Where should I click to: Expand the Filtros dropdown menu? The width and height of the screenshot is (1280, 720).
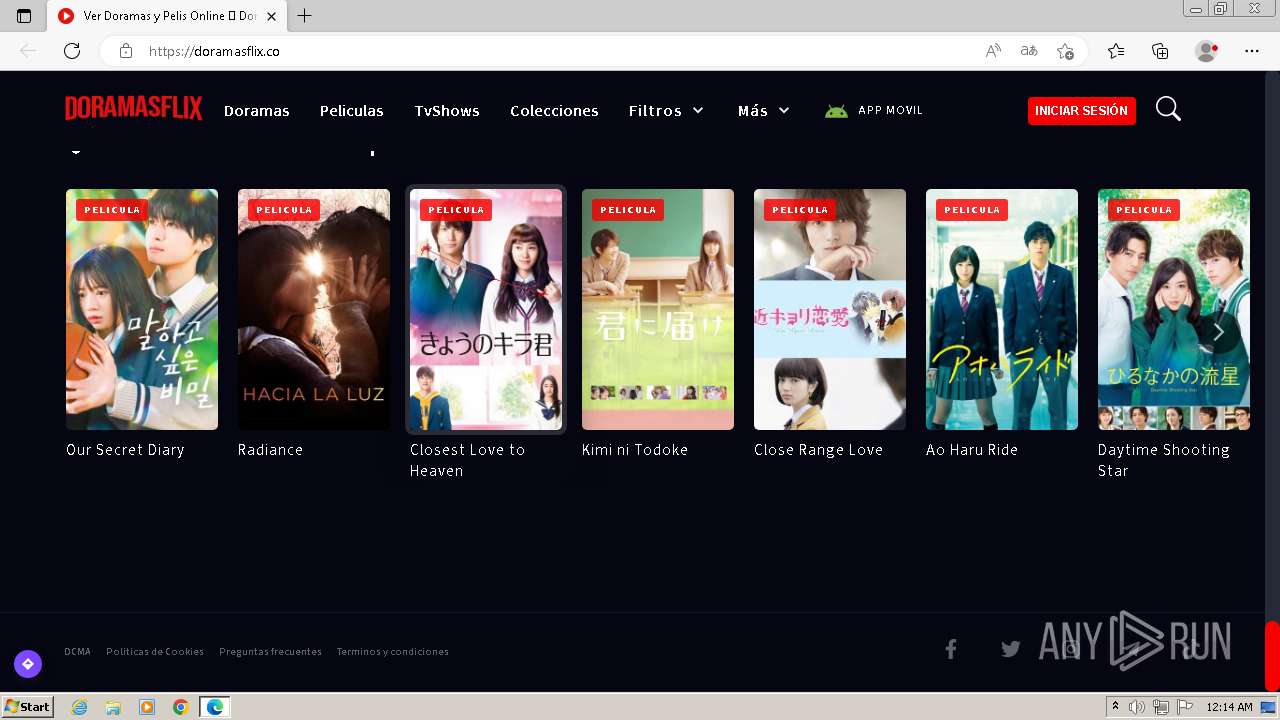(x=666, y=111)
